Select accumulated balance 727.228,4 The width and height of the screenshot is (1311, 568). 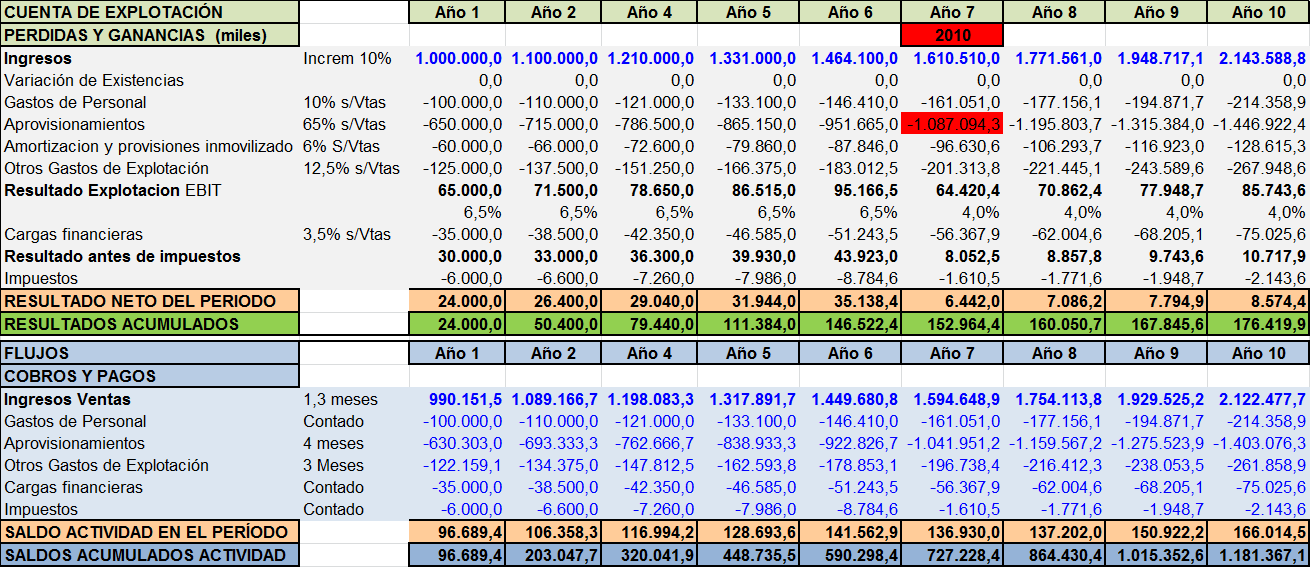coord(951,555)
